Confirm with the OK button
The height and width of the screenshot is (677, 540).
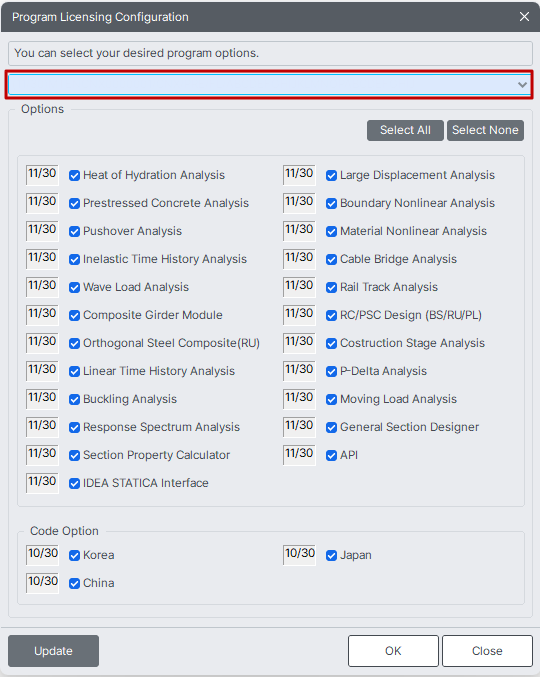coord(393,651)
